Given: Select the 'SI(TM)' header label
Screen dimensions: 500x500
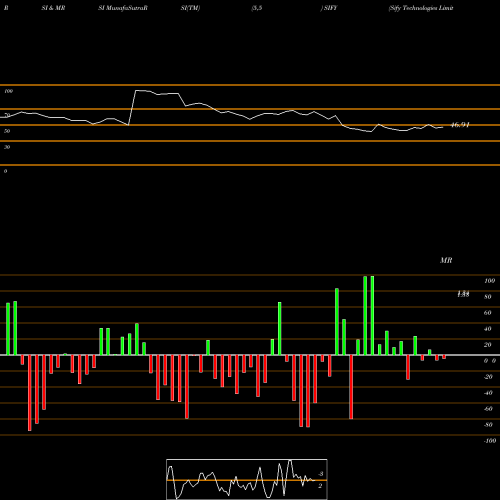Looking at the screenshot, I should pyautogui.click(x=190, y=8).
